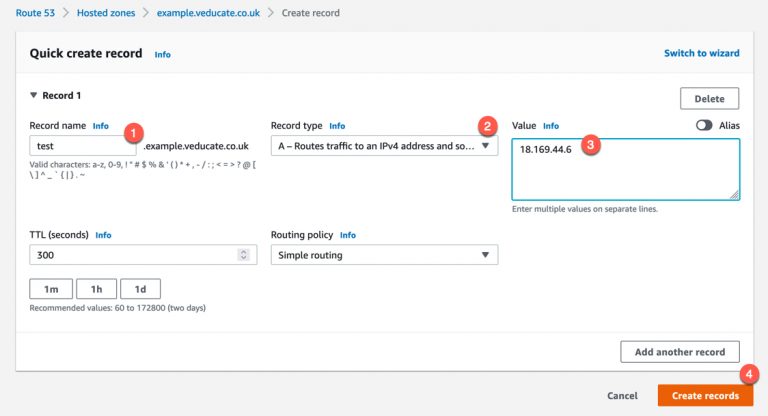Image resolution: width=768 pixels, height=416 pixels.
Task: Focus the Value text area
Action: [x=625, y=170]
